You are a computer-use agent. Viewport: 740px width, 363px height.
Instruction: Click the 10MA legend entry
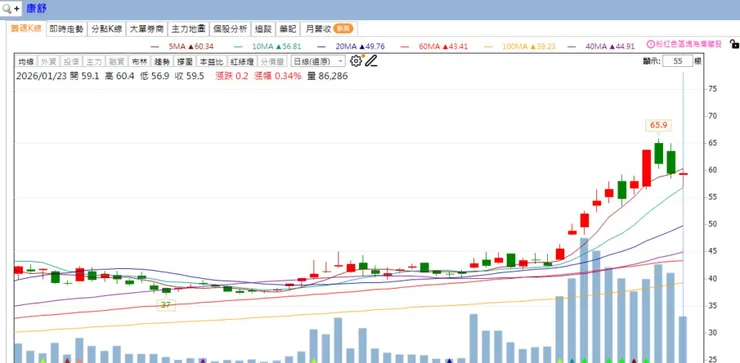(x=268, y=46)
